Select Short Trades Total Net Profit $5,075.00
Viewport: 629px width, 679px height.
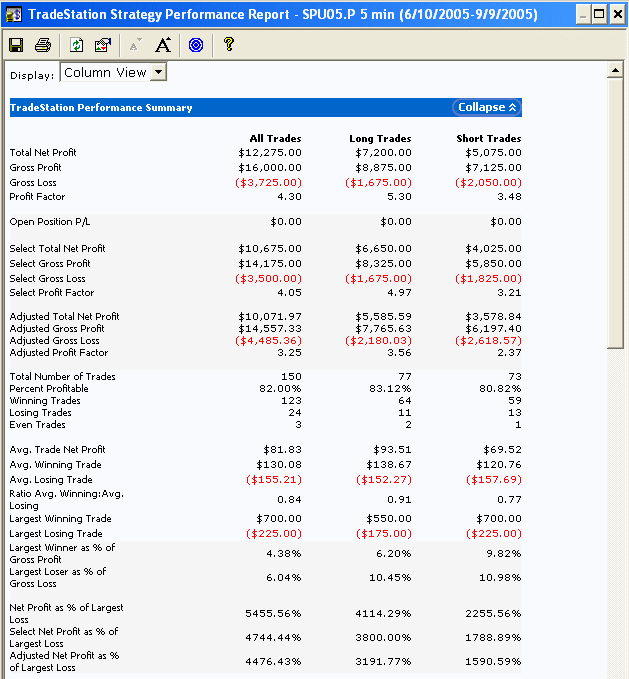click(494, 153)
